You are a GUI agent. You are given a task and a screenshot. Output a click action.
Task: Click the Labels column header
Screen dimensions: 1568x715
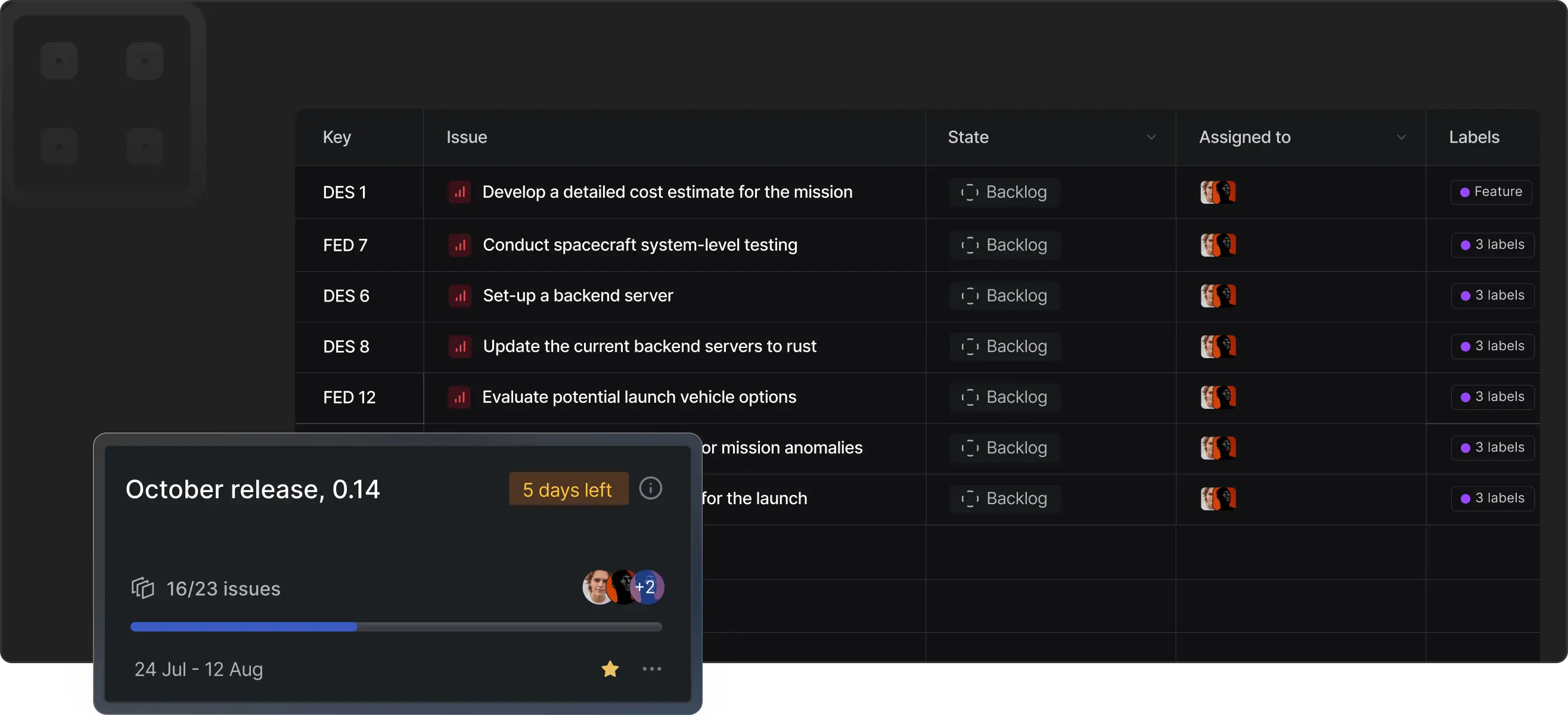[x=1474, y=138]
